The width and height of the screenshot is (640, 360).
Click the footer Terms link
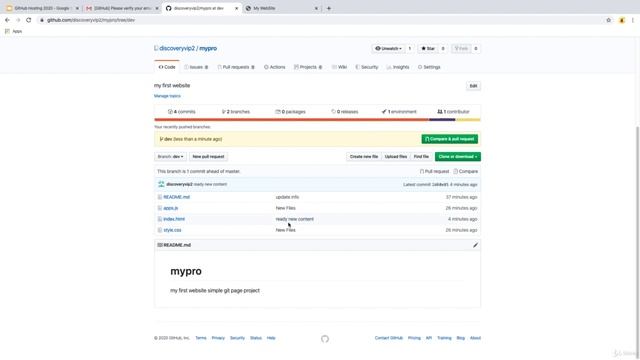(x=201, y=338)
